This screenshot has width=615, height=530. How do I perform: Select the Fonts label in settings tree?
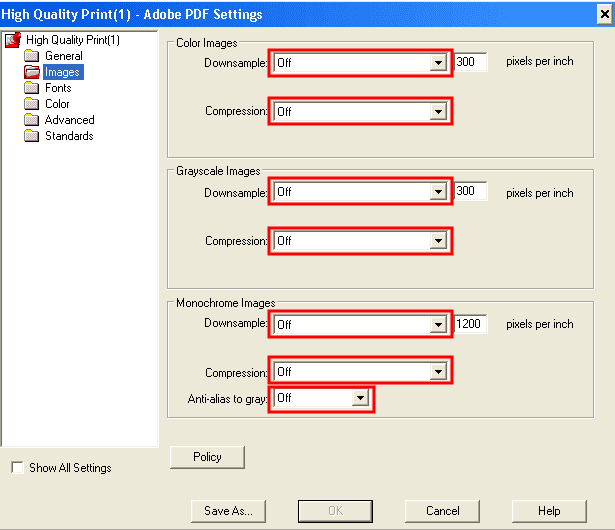(x=58, y=88)
